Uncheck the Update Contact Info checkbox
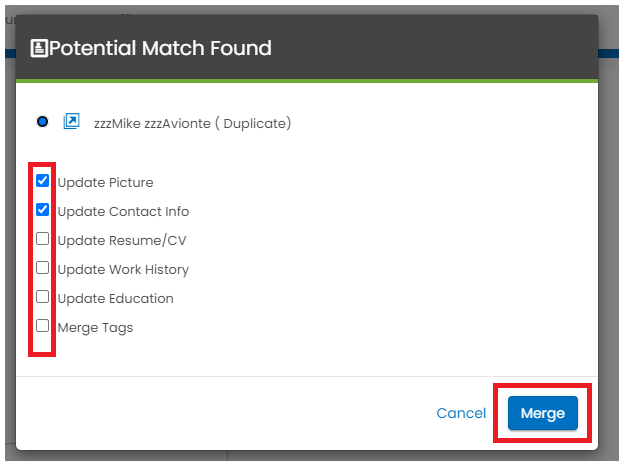Viewport: 623px width, 465px height. pos(43,210)
